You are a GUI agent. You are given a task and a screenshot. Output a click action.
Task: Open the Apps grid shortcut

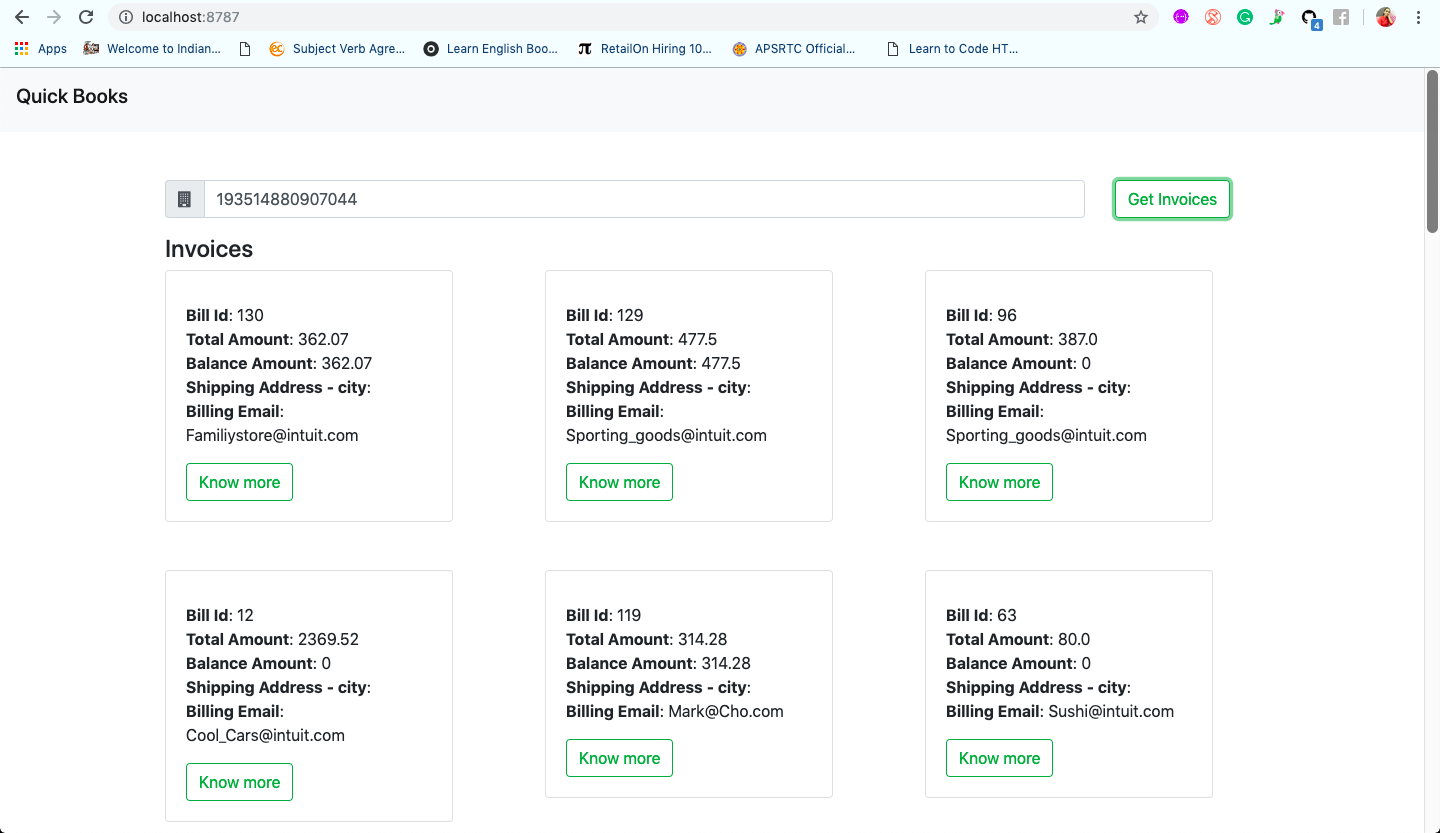41,48
